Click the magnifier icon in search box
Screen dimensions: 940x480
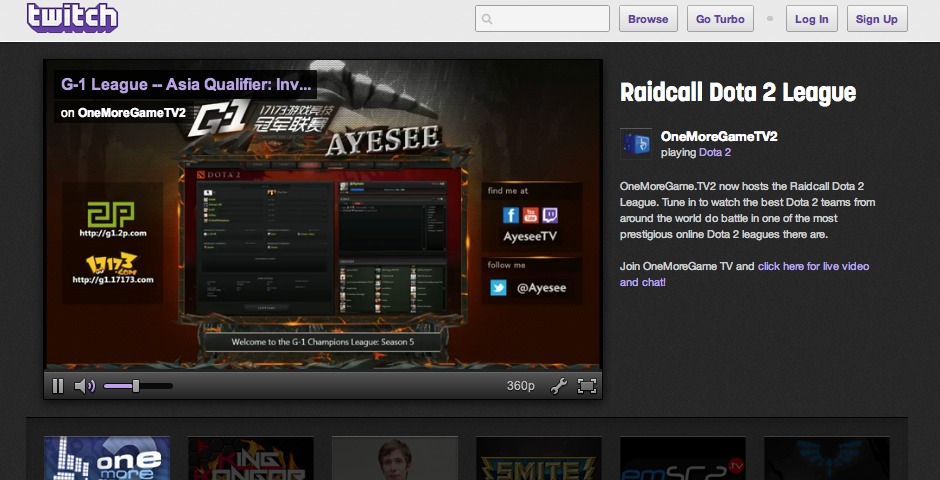pyautogui.click(x=487, y=19)
